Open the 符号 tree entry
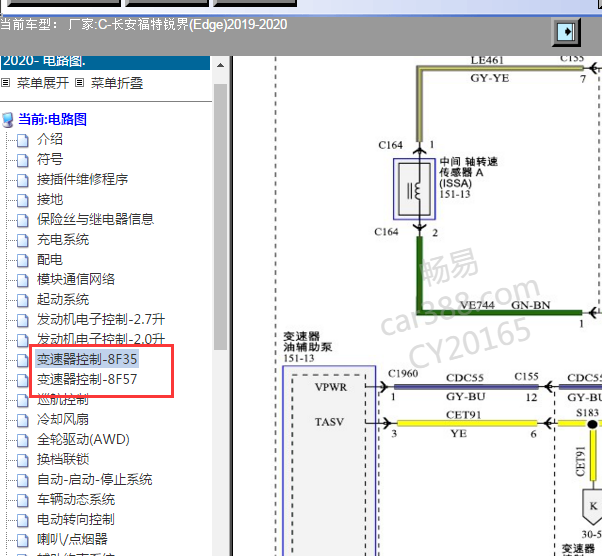 click(x=50, y=159)
